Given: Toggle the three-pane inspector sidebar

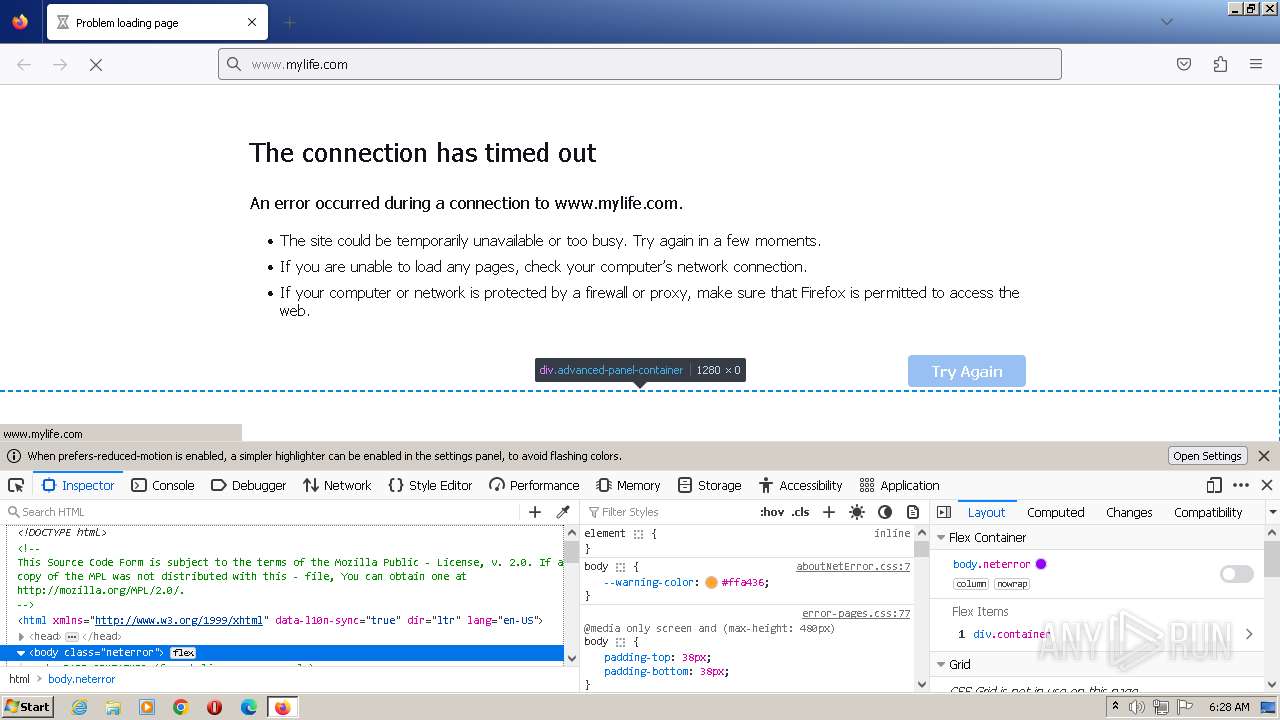Looking at the screenshot, I should pyautogui.click(x=943, y=512).
